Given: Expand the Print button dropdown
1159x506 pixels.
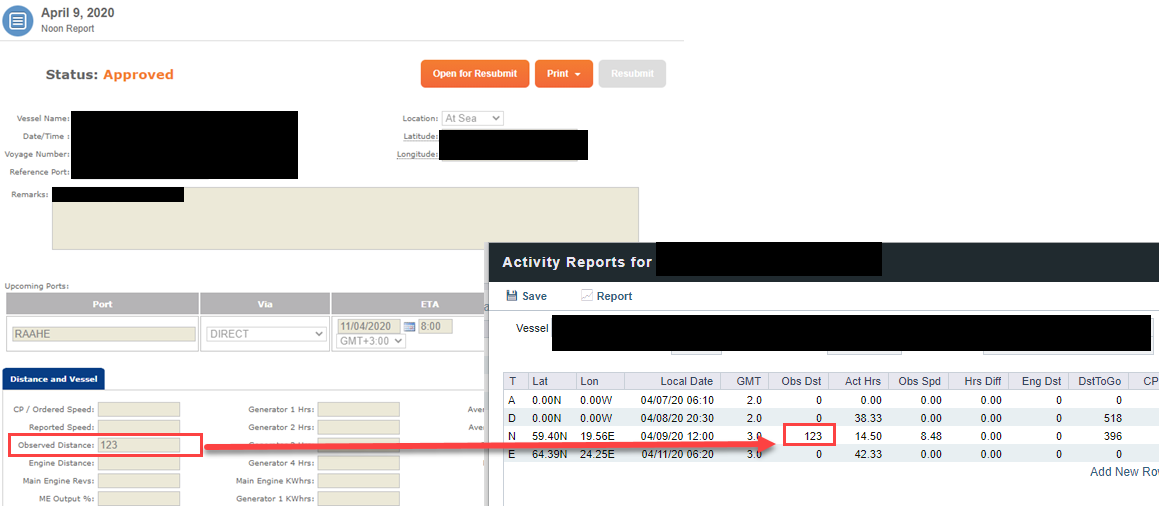Looking at the screenshot, I should coord(564,74).
